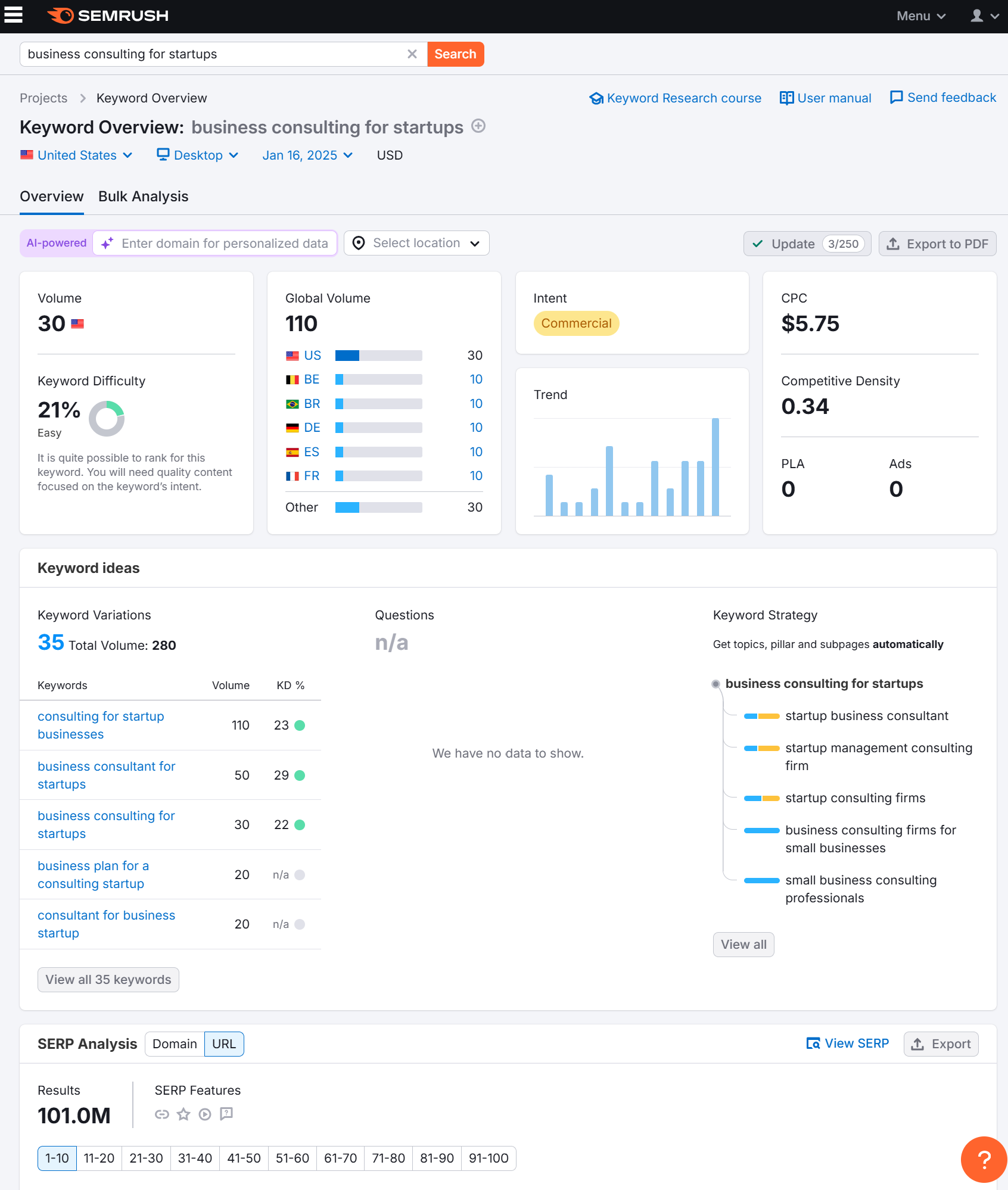Open the Desktop device dropdown
The height and width of the screenshot is (1190, 1008).
point(198,155)
